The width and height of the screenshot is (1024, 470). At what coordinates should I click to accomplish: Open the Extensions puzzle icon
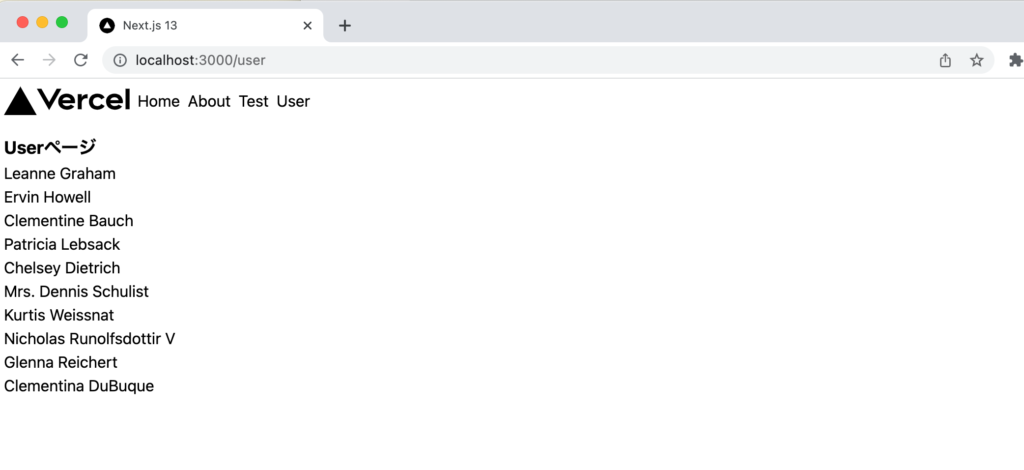[x=1015, y=60]
